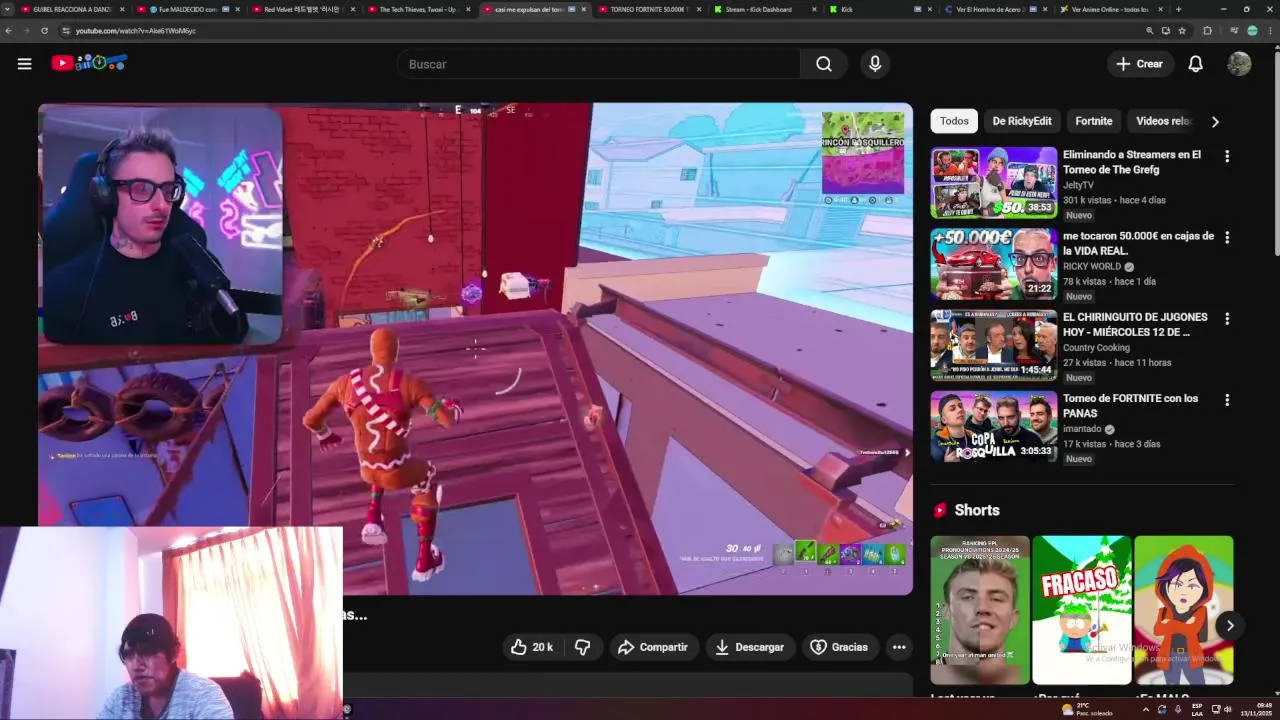Open Eliminando a Streamers 38:53 thumbnail
Image resolution: width=1280 pixels, height=720 pixels.
(993, 183)
